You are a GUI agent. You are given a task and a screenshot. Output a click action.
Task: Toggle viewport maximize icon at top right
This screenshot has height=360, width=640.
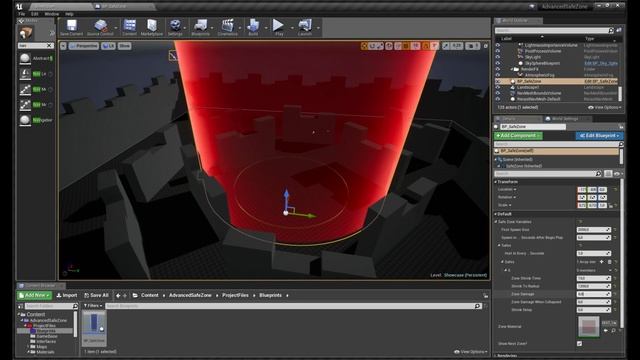(485, 46)
